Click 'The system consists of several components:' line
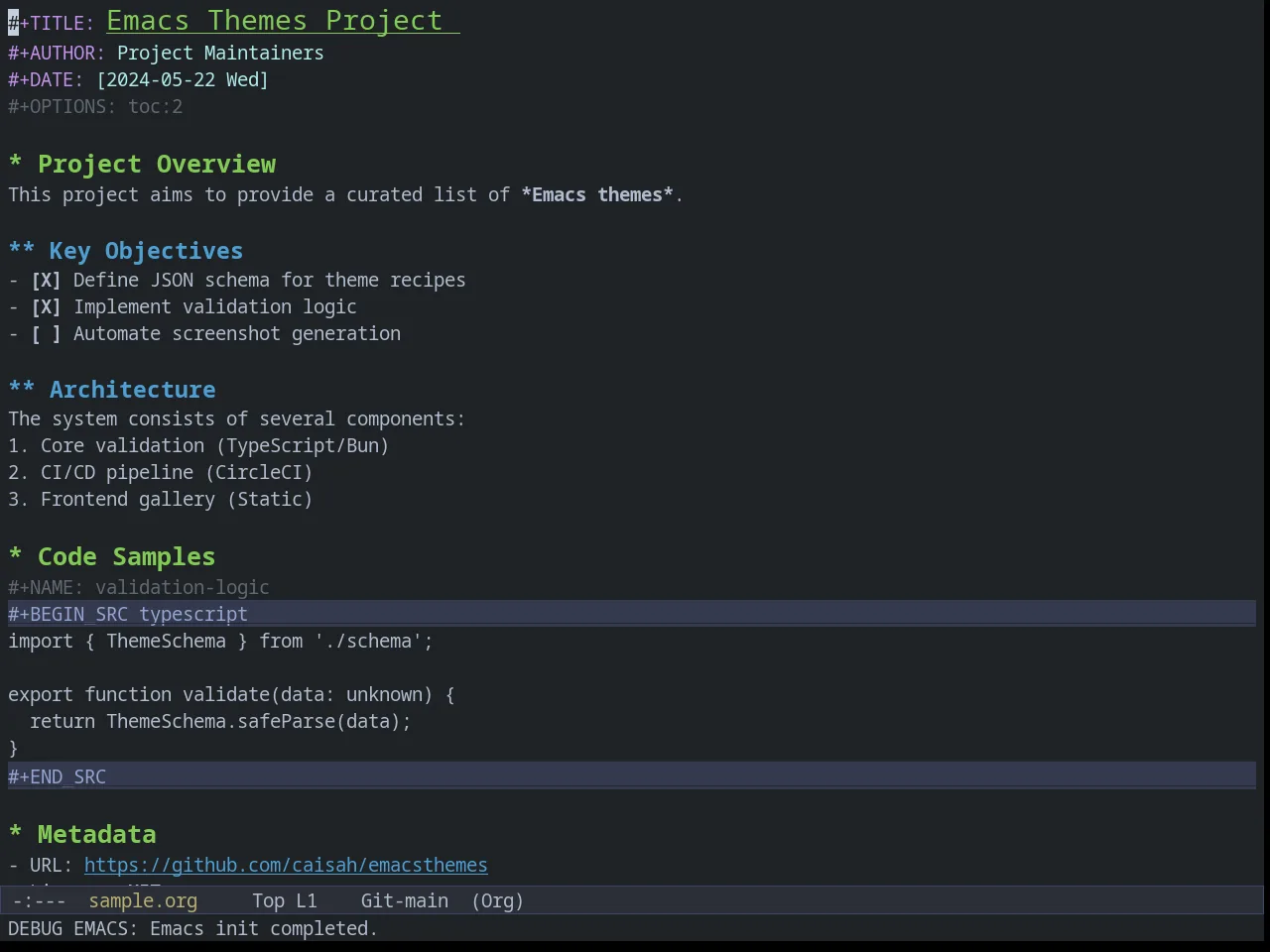 pos(236,418)
